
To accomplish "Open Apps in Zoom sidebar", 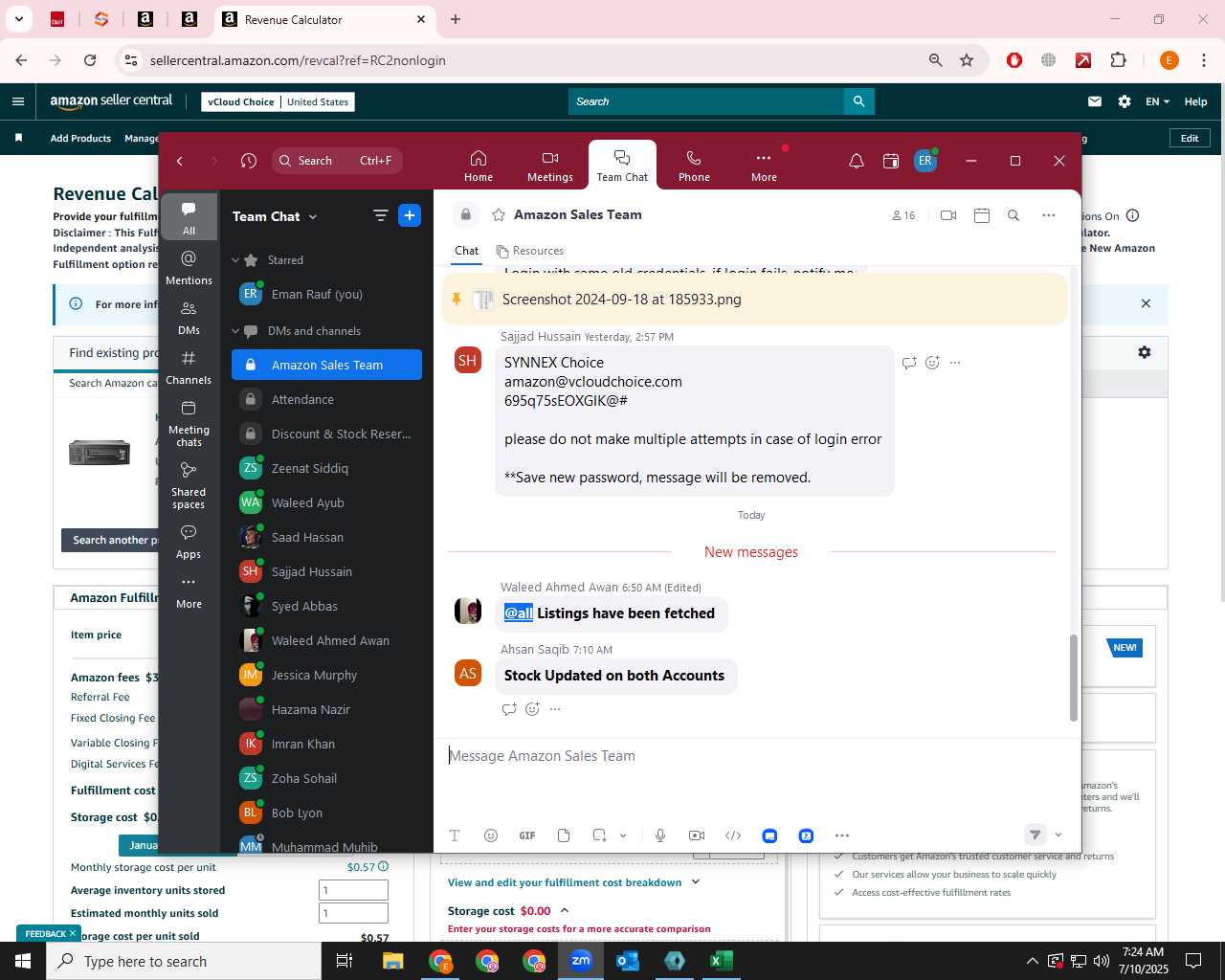I will point(189,542).
